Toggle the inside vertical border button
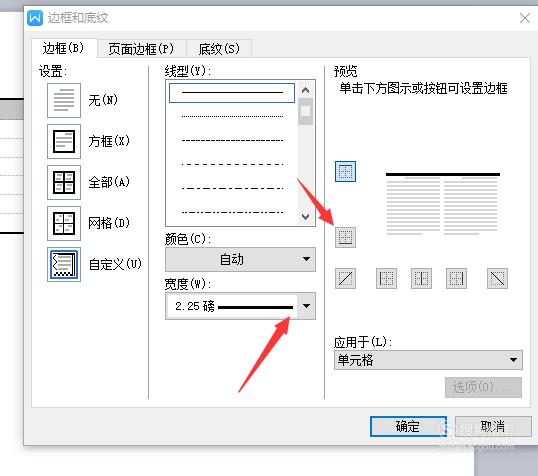This screenshot has width=538, height=476. point(421,278)
